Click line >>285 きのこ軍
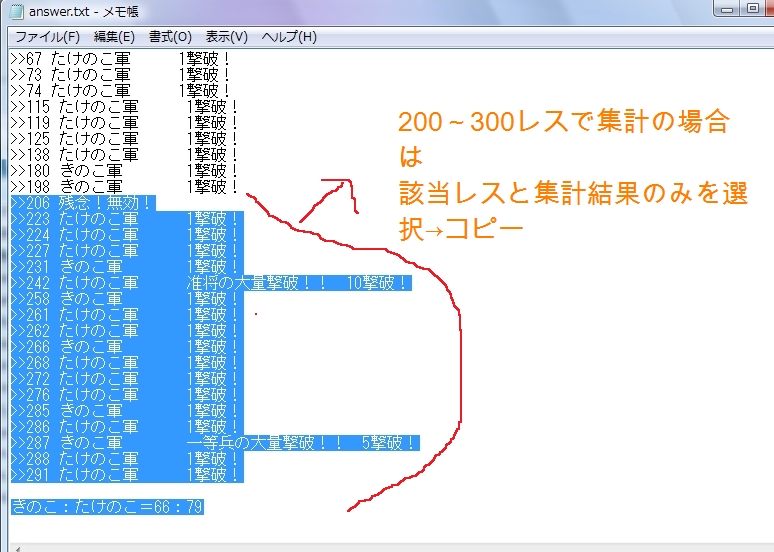The width and height of the screenshot is (774, 552). pyautogui.click(x=127, y=411)
